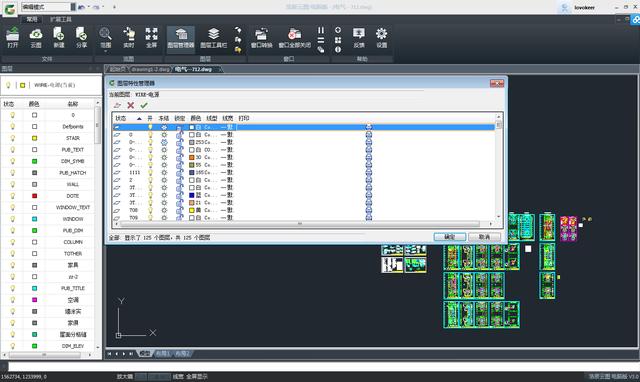
Task: Delete layer using the red X icon
Action: click(131, 105)
